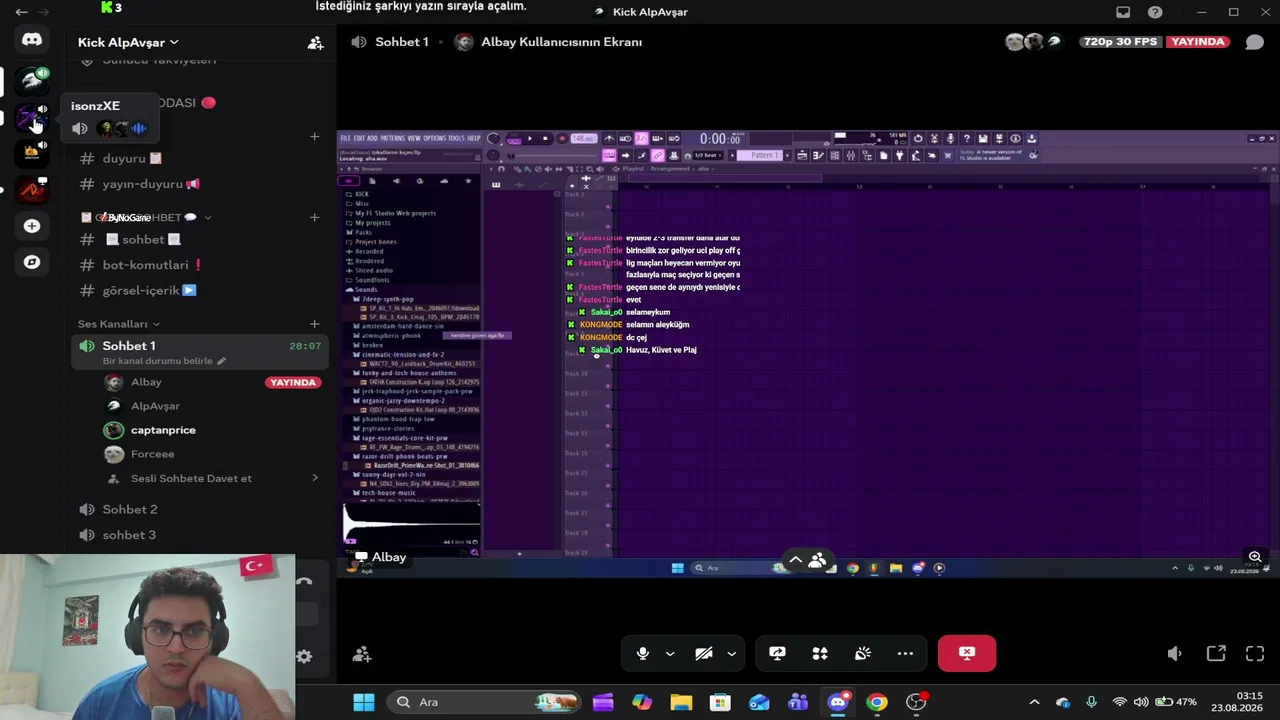Open Discord help question mark
The image size is (1280, 720).
click(1155, 12)
